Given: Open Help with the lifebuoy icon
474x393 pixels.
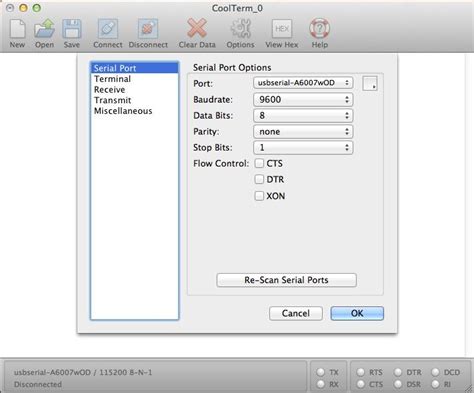Looking at the screenshot, I should pos(319,29).
